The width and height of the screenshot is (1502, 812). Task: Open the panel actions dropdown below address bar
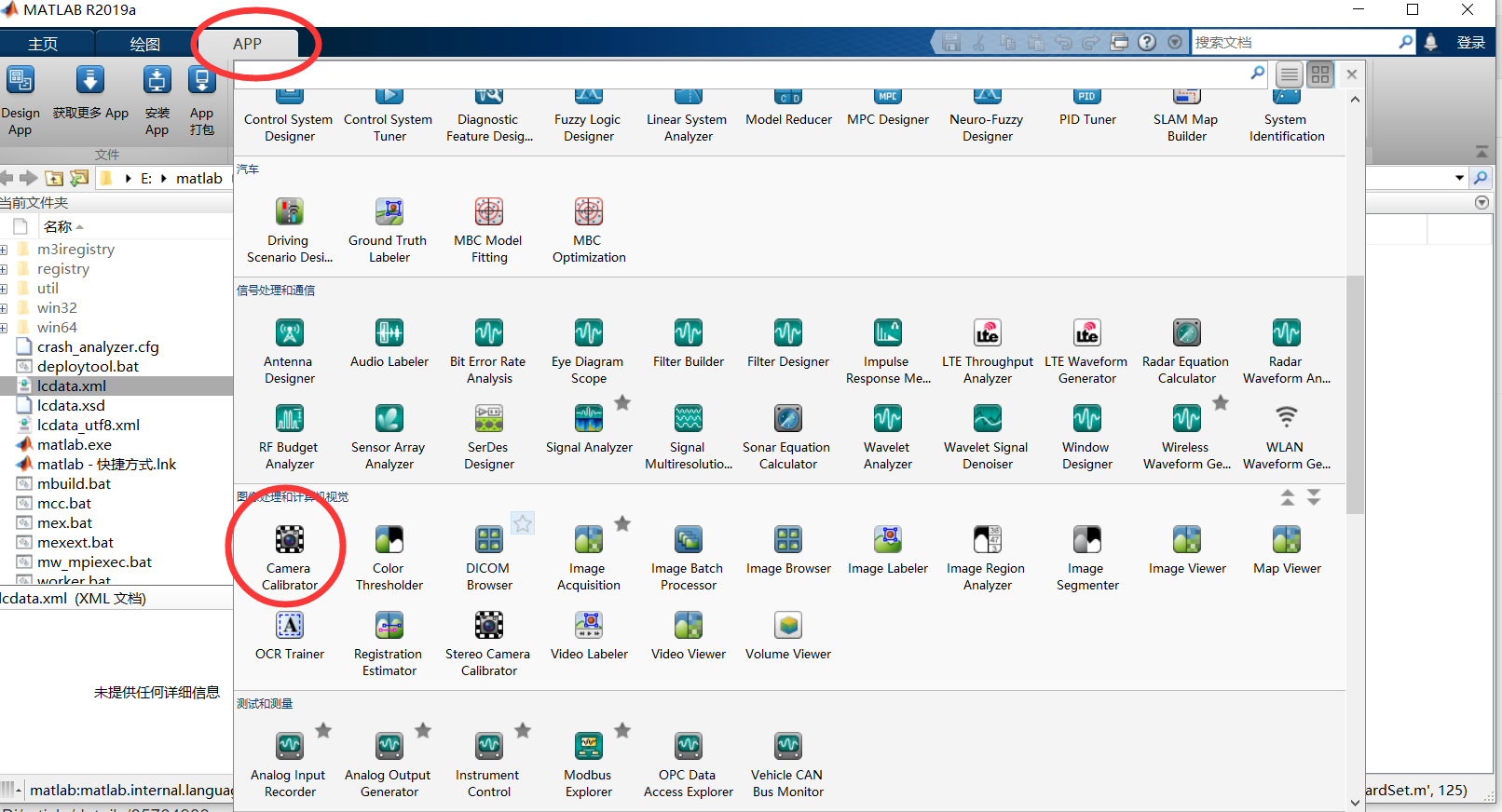point(1482,202)
